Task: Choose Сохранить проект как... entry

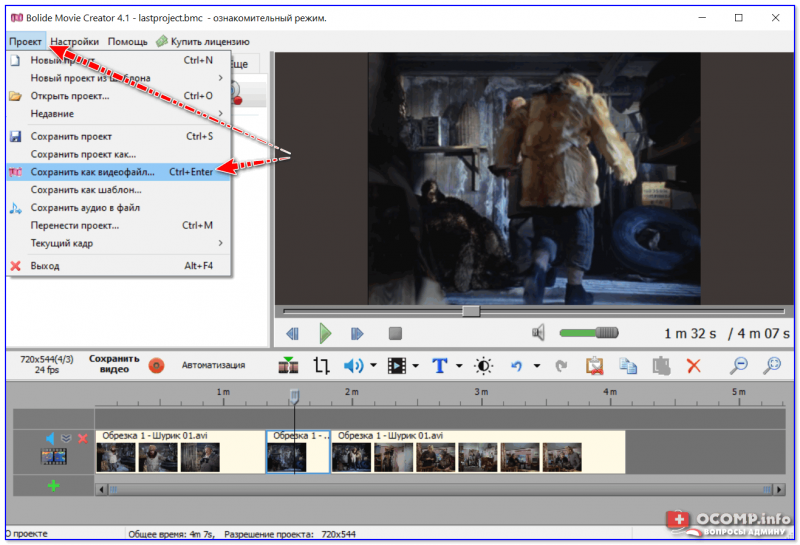Action: 119,154
